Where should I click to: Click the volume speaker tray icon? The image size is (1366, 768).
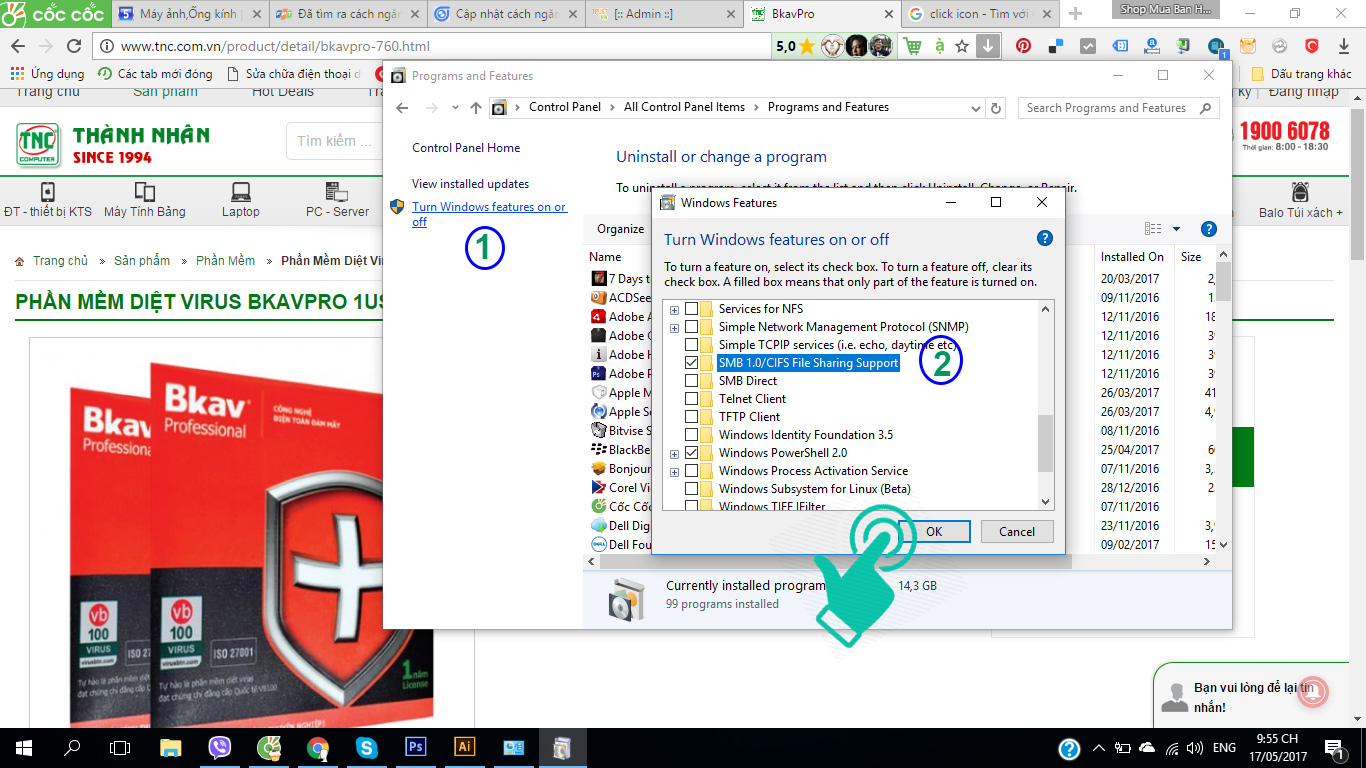pyautogui.click(x=1196, y=748)
